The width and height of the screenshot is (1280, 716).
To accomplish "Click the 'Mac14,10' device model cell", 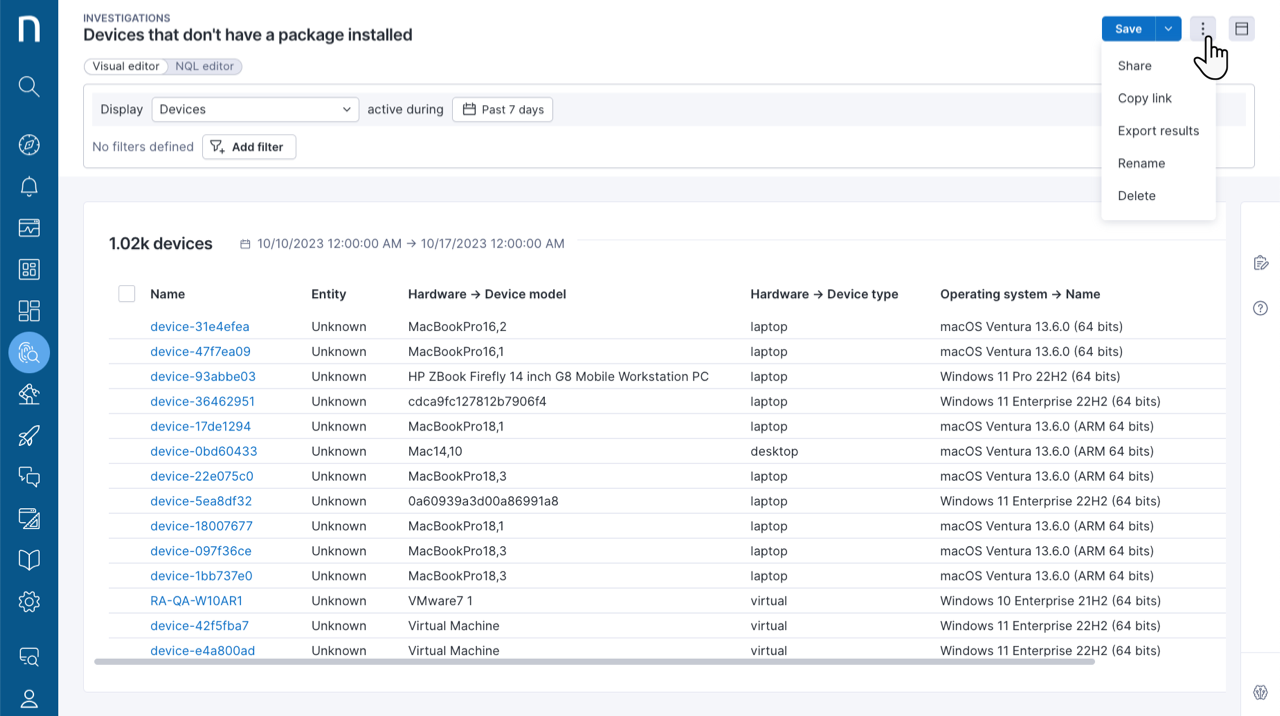I will 435,452.
